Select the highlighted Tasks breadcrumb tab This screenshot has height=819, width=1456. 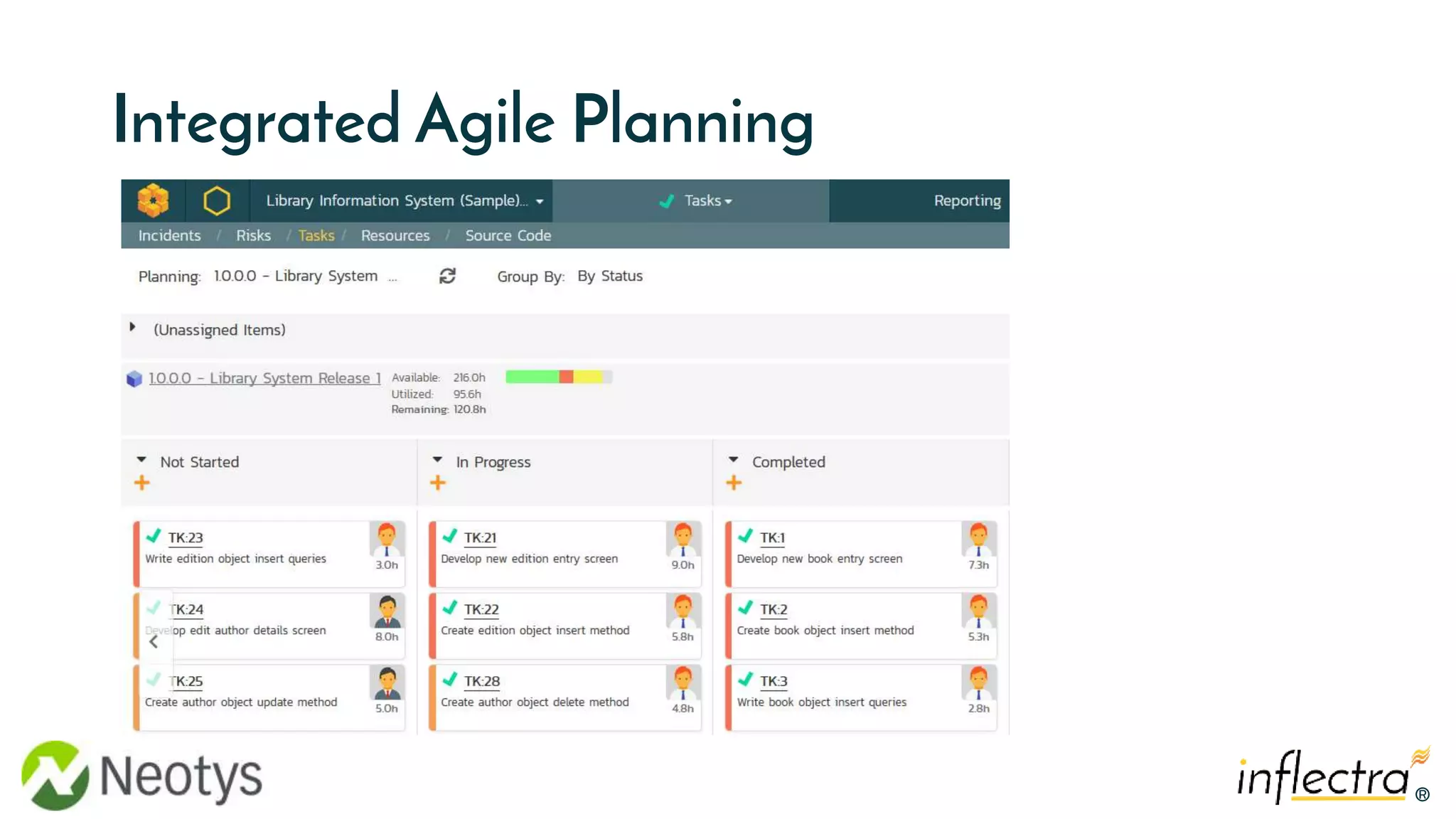click(316, 235)
